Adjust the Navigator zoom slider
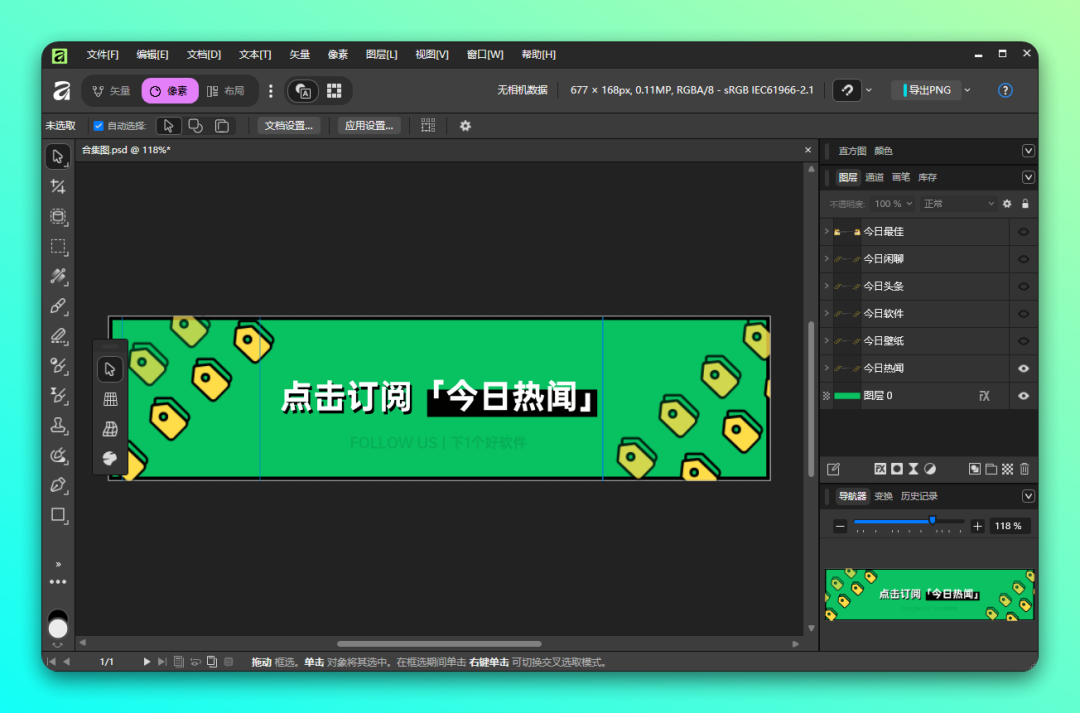 pos(933,520)
